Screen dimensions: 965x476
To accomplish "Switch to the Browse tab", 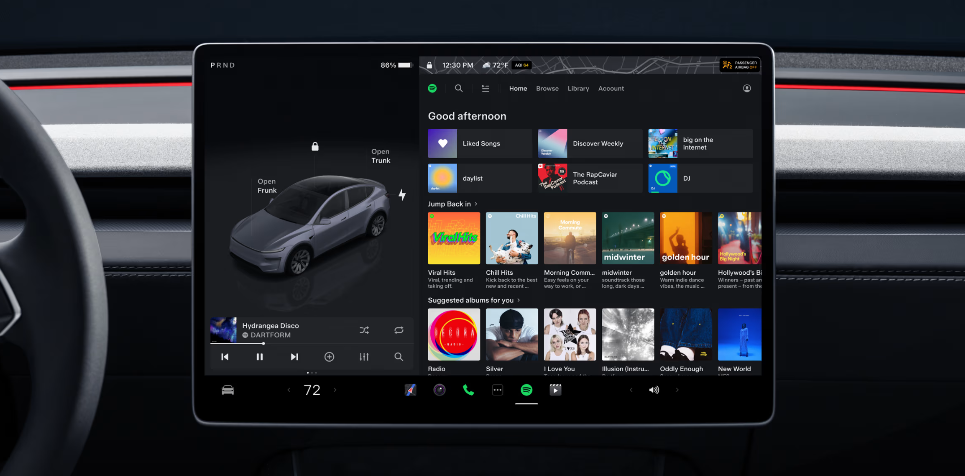I will point(547,89).
